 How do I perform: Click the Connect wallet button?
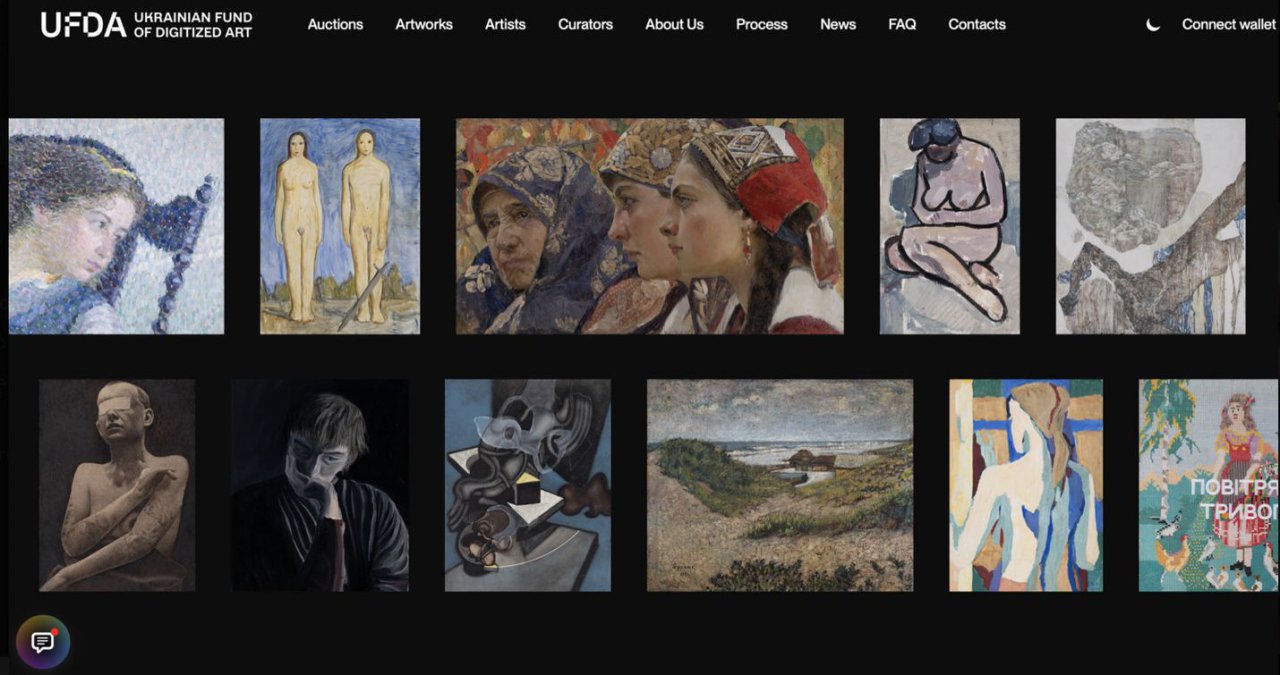click(x=1229, y=25)
